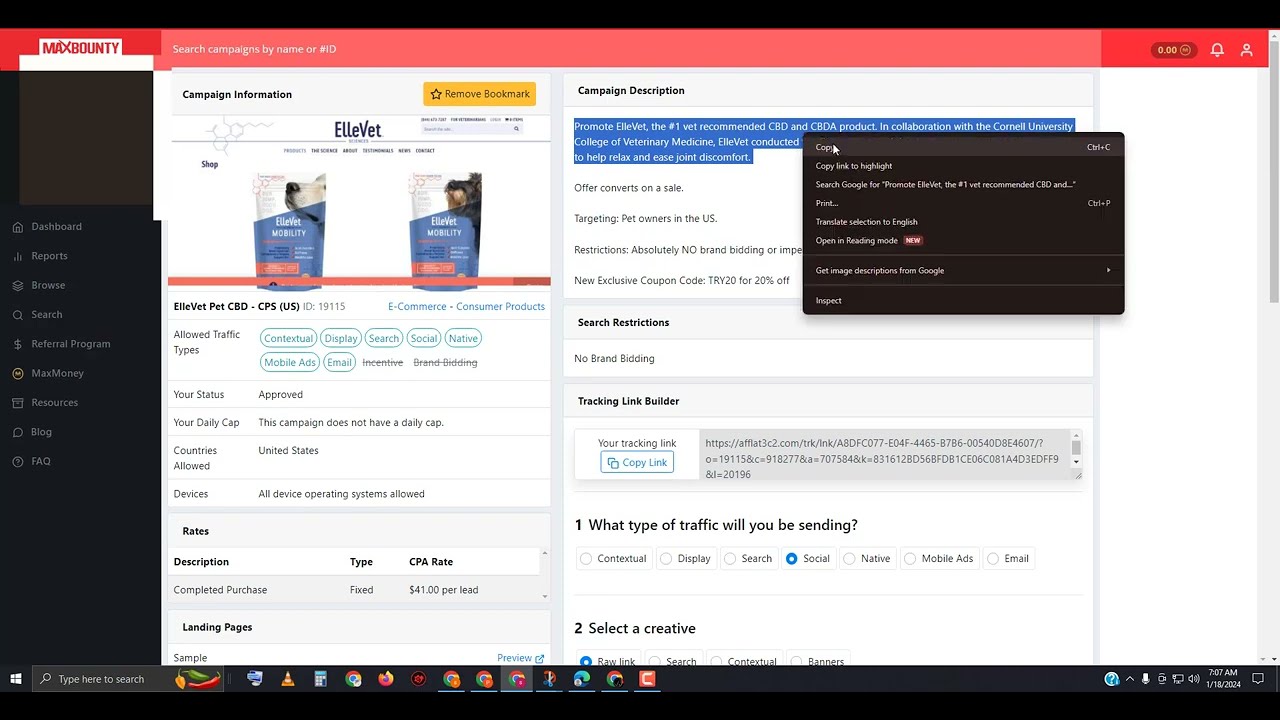Click the taskbar help icon
1280x720 pixels.
(1111, 679)
